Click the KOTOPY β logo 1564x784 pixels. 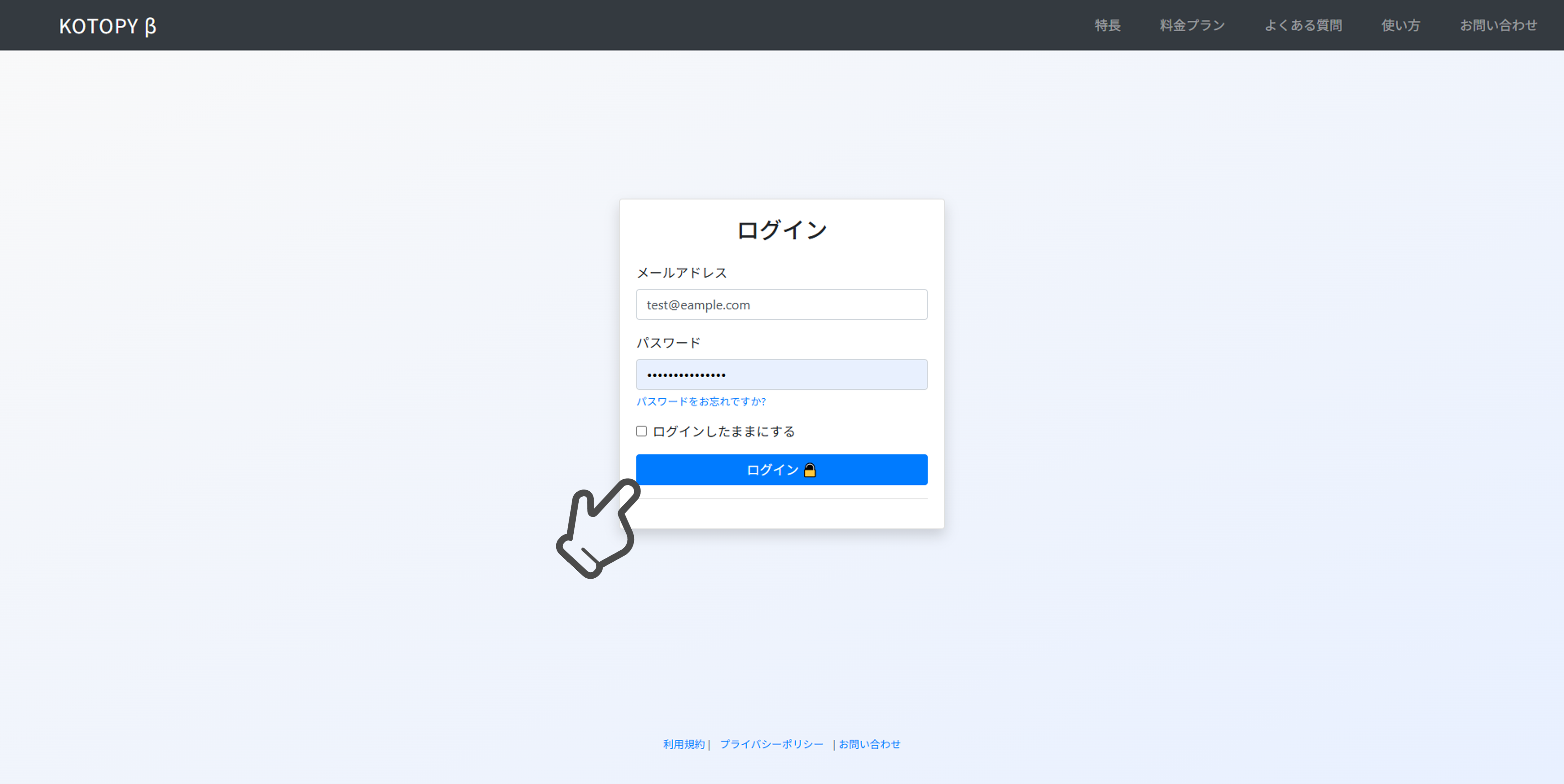107,26
